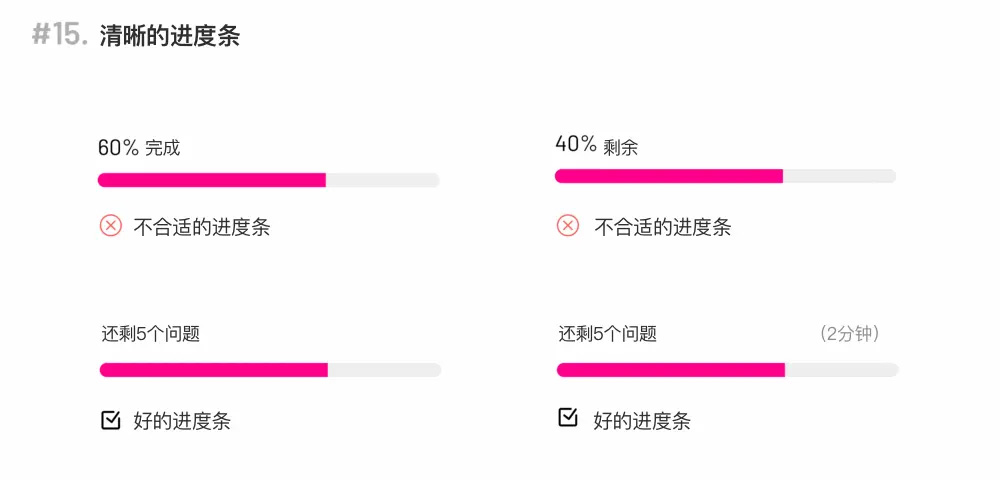Click the 60% 完成 label
Viewport: 1000px width, 480px height.
click(x=139, y=148)
